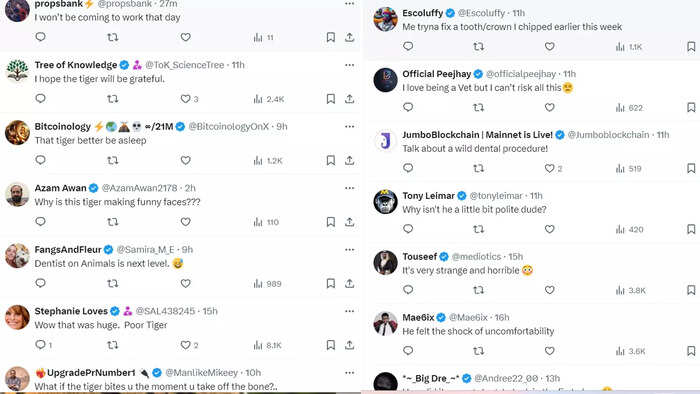Open the @BitcoinologyOnX handle link

point(229,127)
